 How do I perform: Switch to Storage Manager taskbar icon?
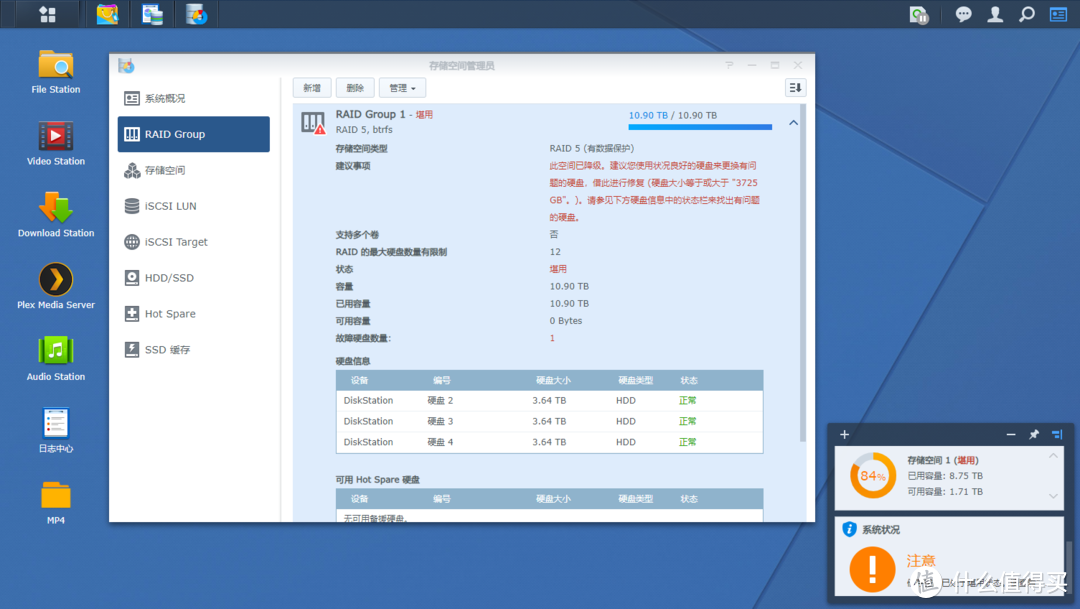(196, 14)
